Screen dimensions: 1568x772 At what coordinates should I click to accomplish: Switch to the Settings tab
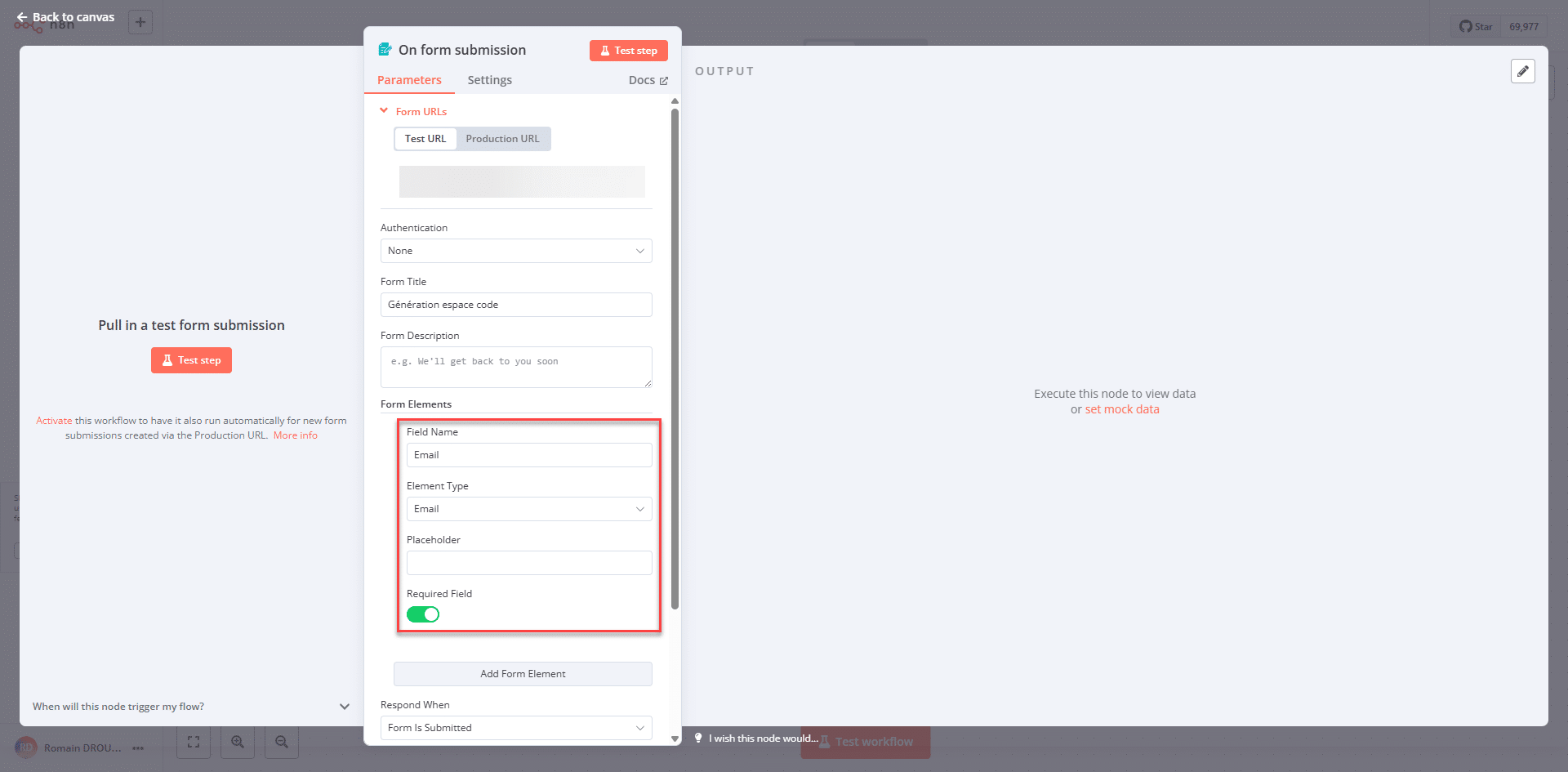489,80
